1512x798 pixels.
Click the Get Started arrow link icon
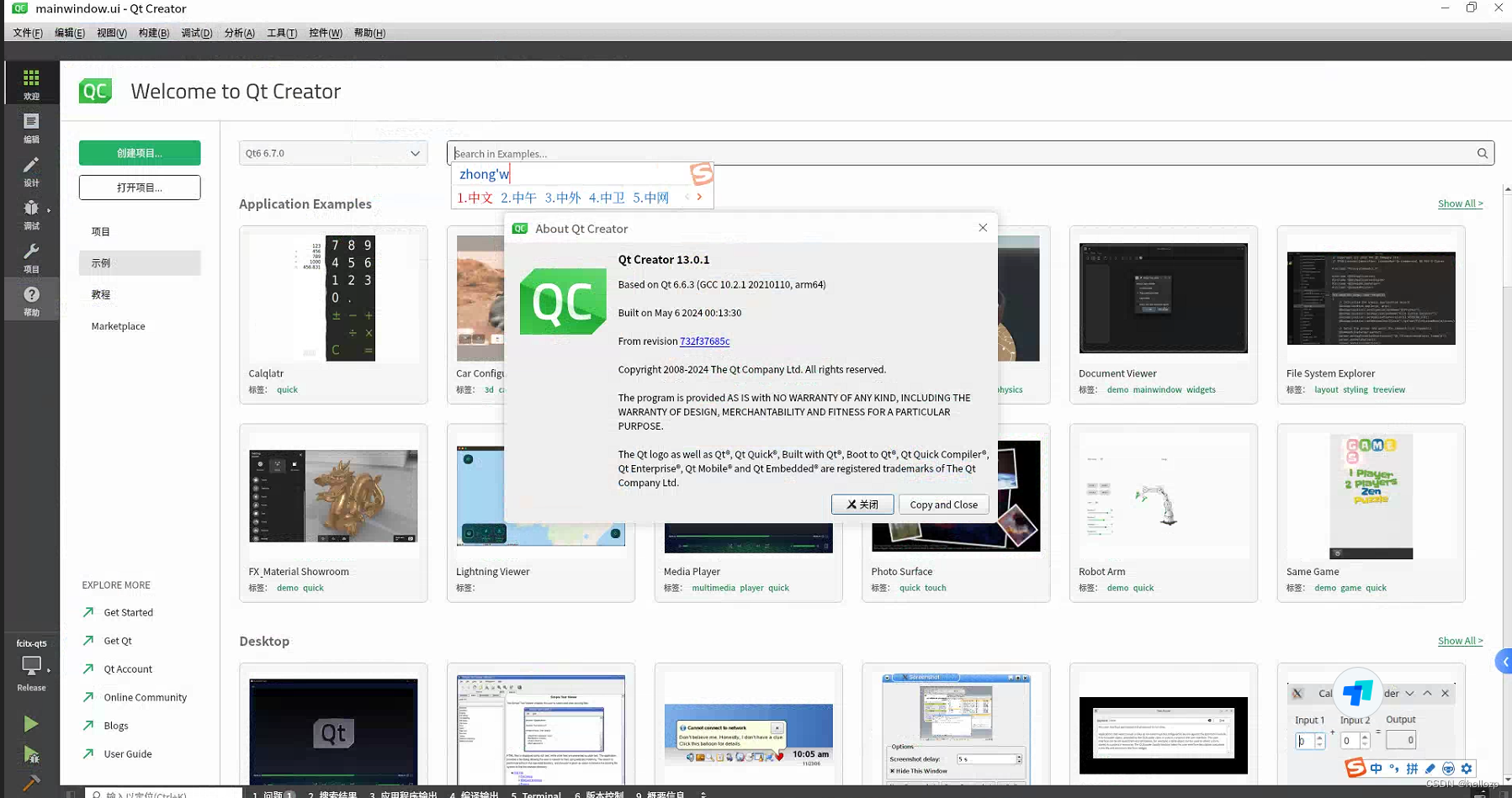[88, 612]
